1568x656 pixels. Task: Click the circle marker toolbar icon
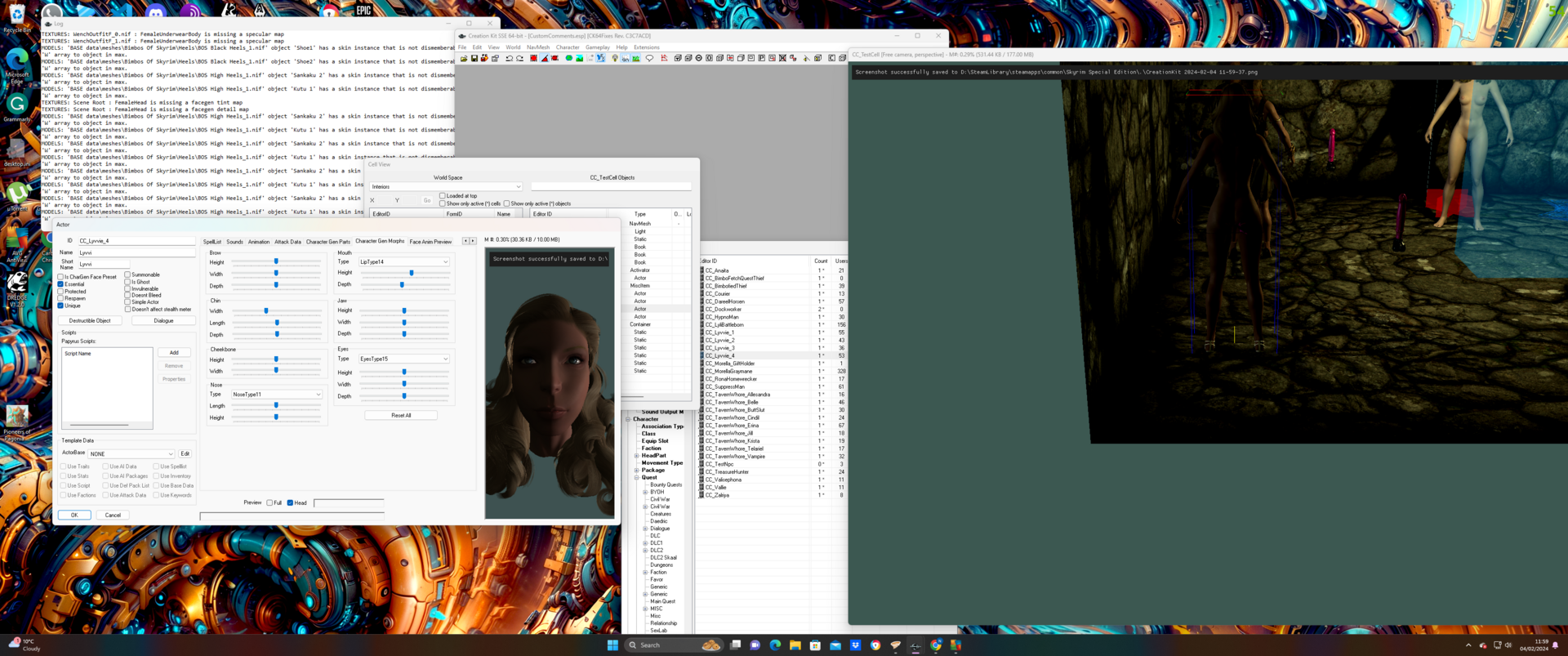tap(698, 58)
